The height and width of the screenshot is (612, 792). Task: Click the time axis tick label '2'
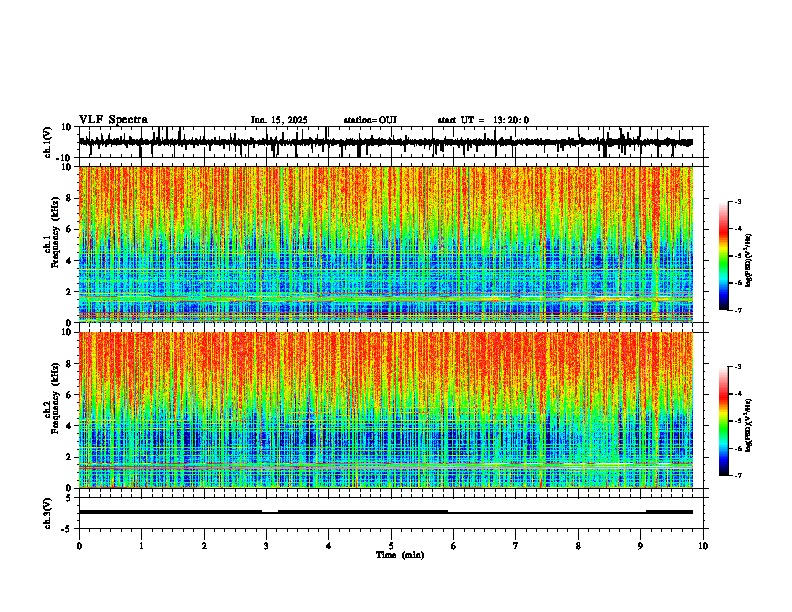(x=204, y=546)
